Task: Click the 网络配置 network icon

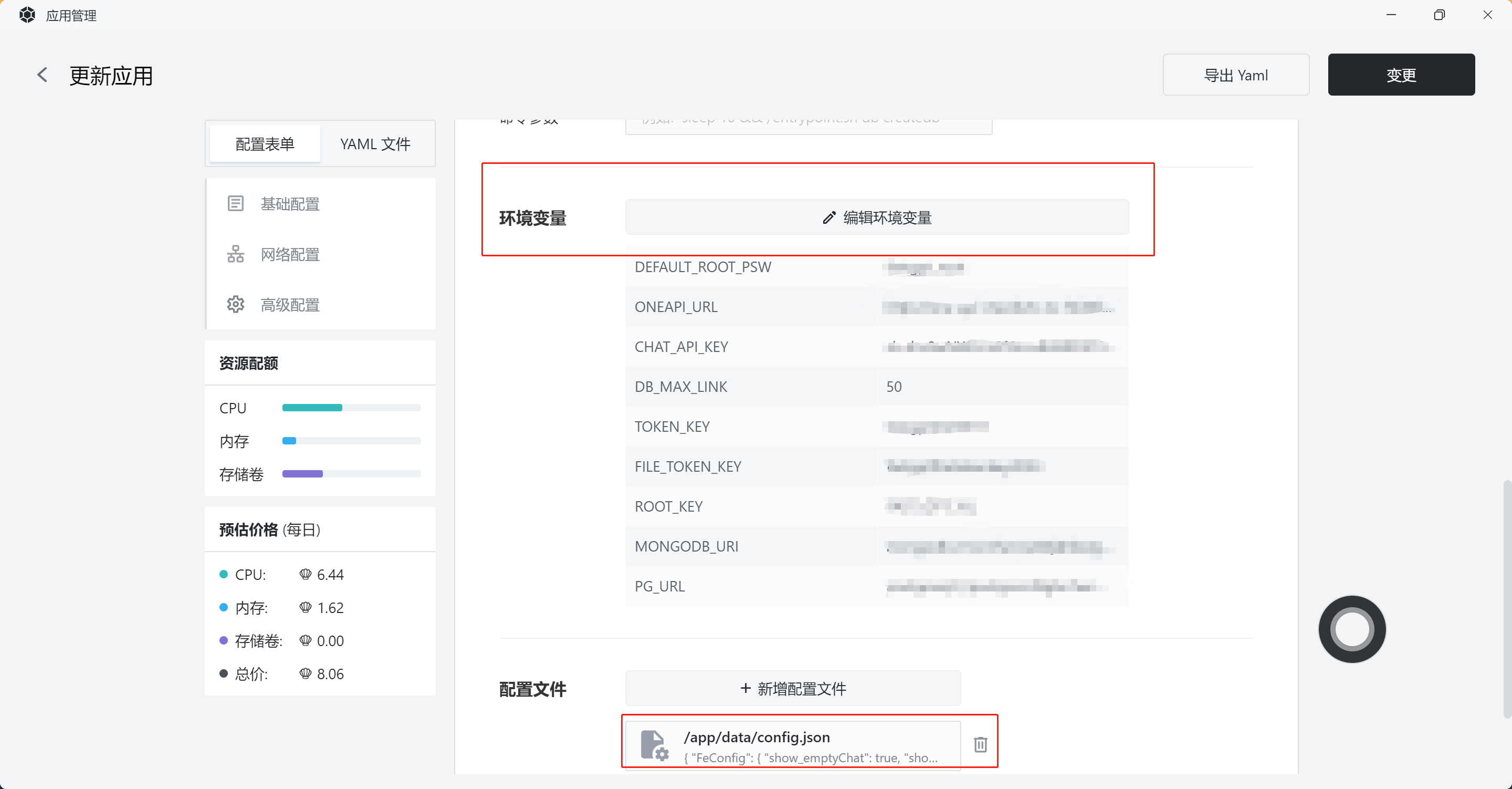Action: [x=235, y=254]
